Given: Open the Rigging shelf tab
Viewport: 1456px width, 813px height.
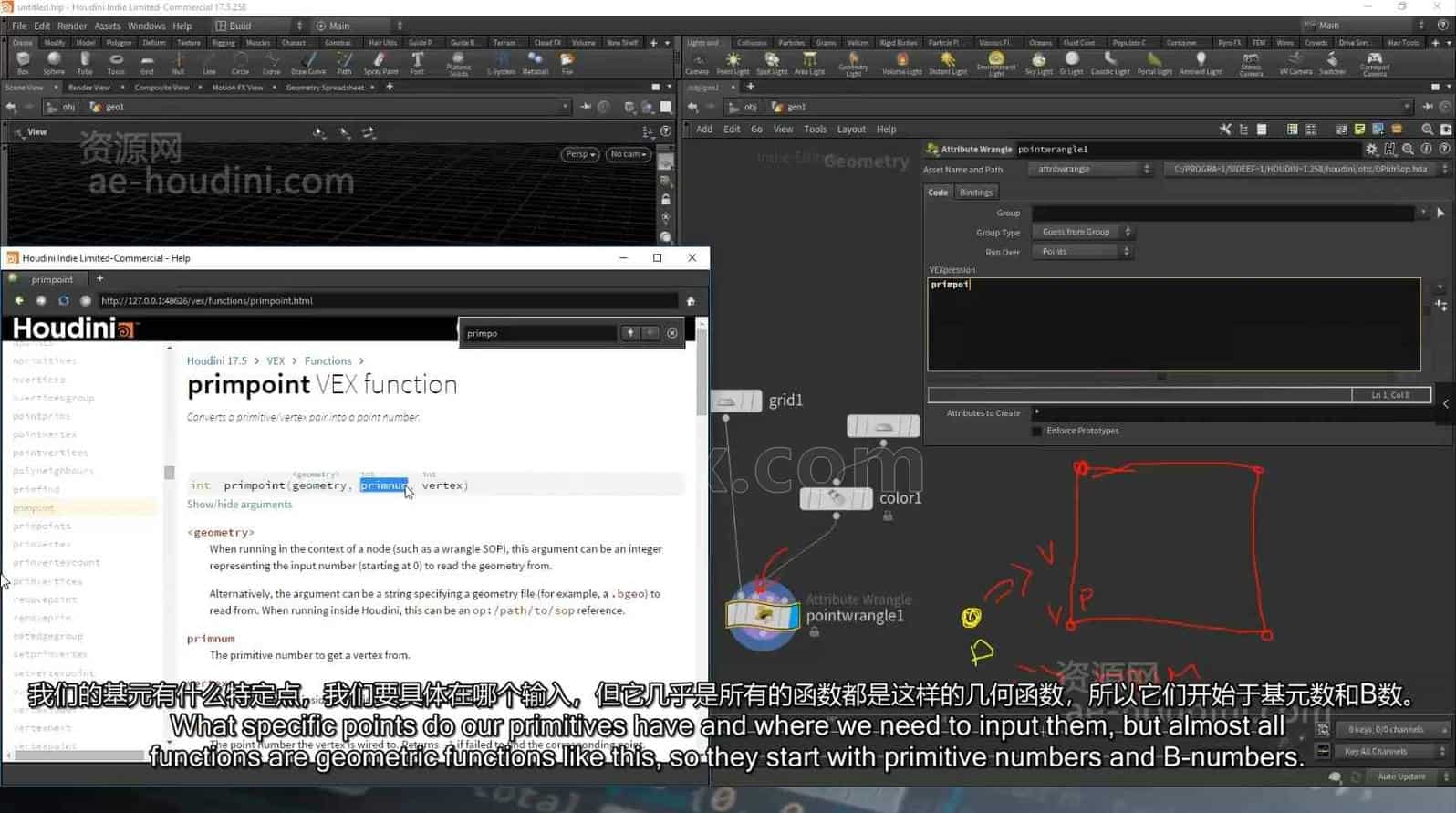Looking at the screenshot, I should pyautogui.click(x=224, y=43).
